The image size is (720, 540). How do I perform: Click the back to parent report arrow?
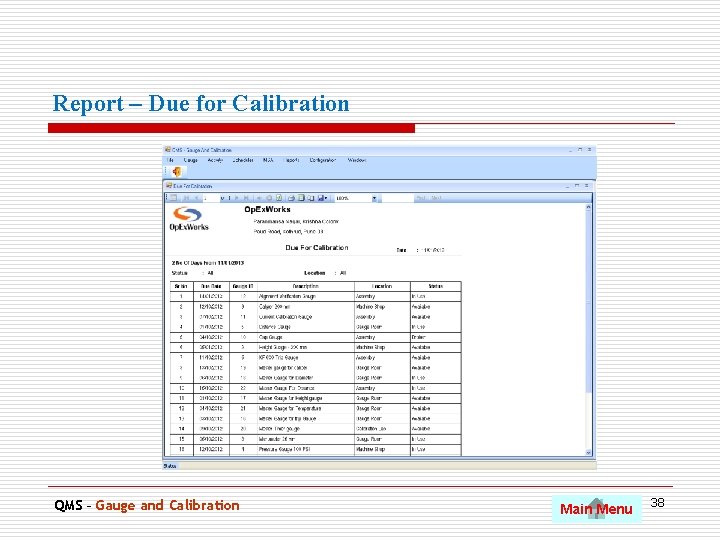coord(259,198)
